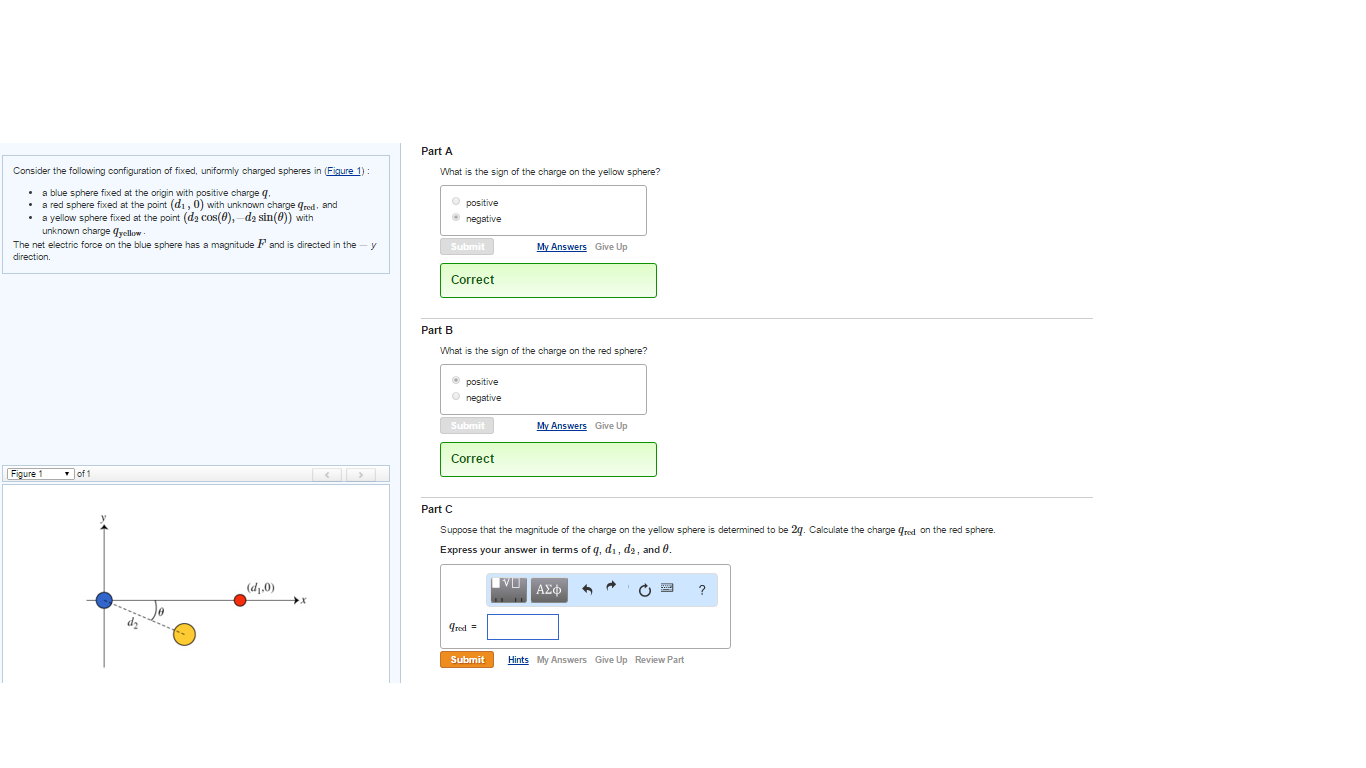Viewport: 1366px width, 768px height.
Task: Click the undo arrow in equation toolbar
Action: click(x=590, y=589)
